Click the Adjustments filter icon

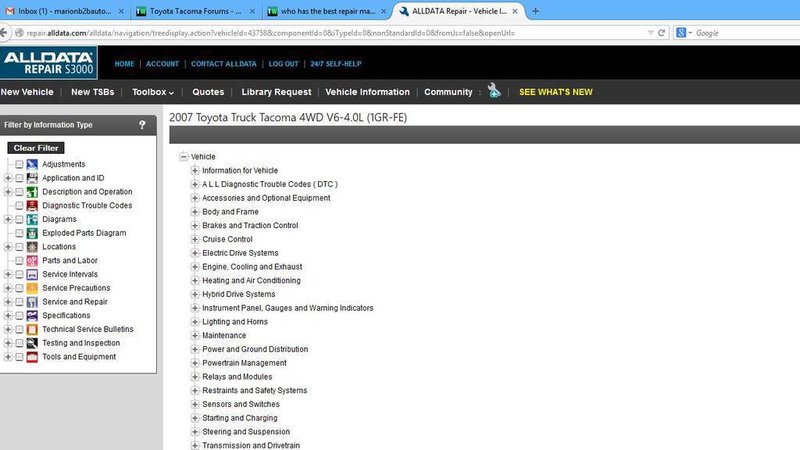click(32, 164)
